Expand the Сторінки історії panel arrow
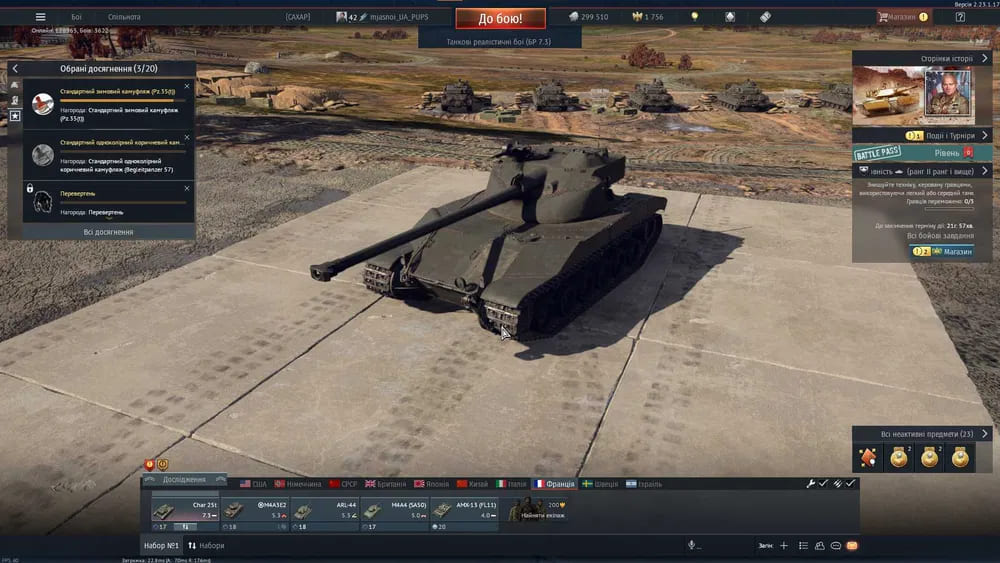This screenshot has width=1000, height=563. click(x=983, y=59)
